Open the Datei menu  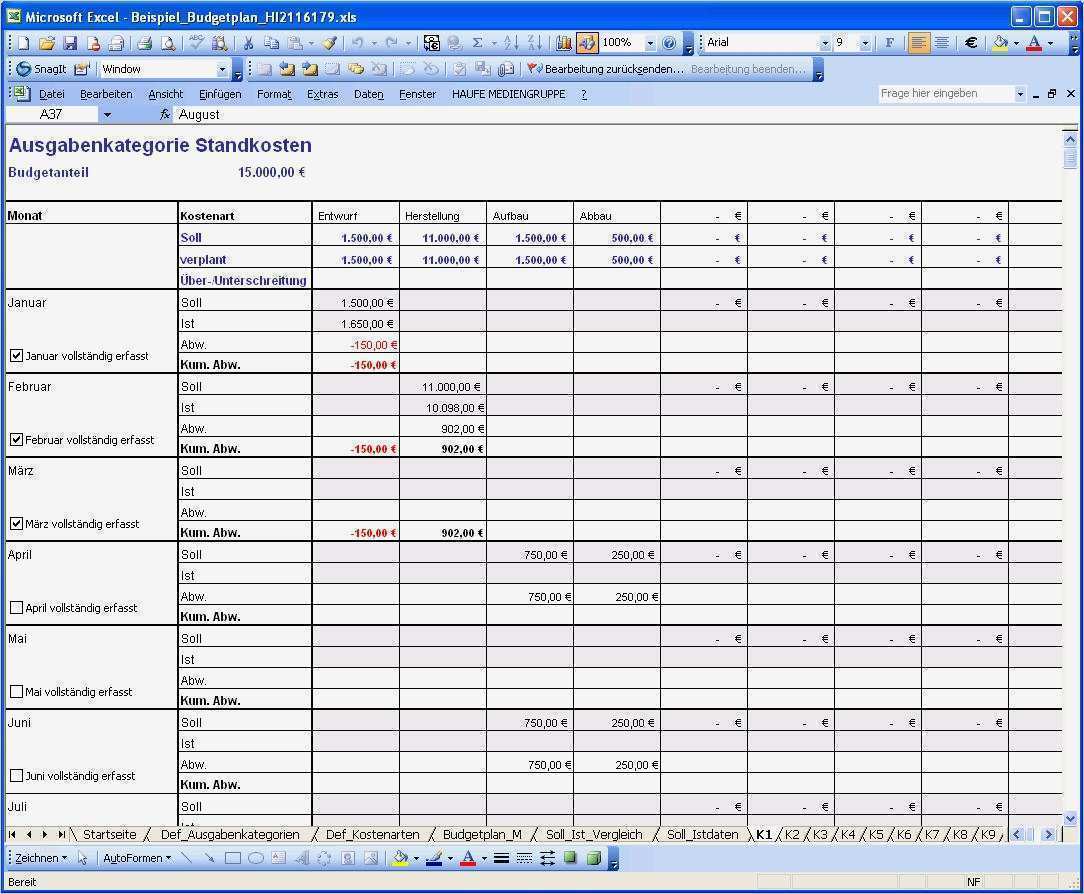(52, 94)
